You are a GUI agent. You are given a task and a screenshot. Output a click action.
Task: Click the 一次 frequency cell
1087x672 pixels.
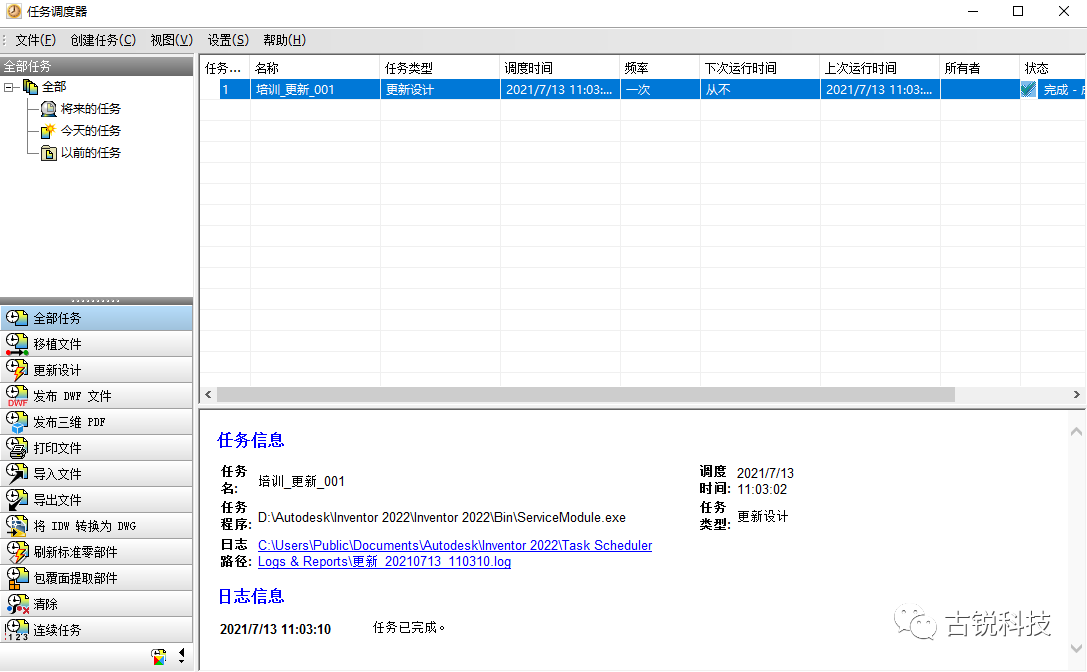coord(660,89)
